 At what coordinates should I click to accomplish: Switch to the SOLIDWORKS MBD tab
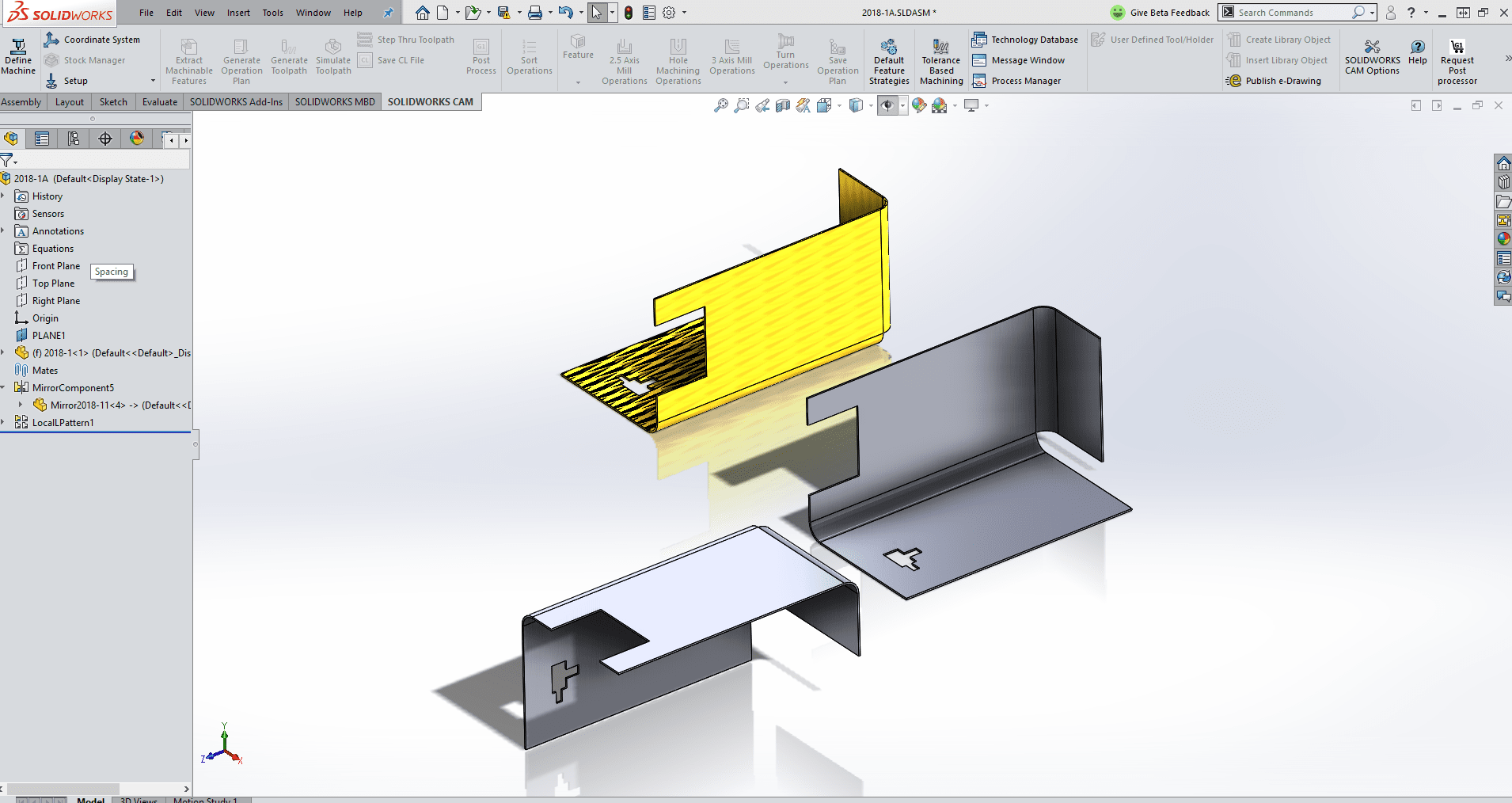[x=335, y=102]
